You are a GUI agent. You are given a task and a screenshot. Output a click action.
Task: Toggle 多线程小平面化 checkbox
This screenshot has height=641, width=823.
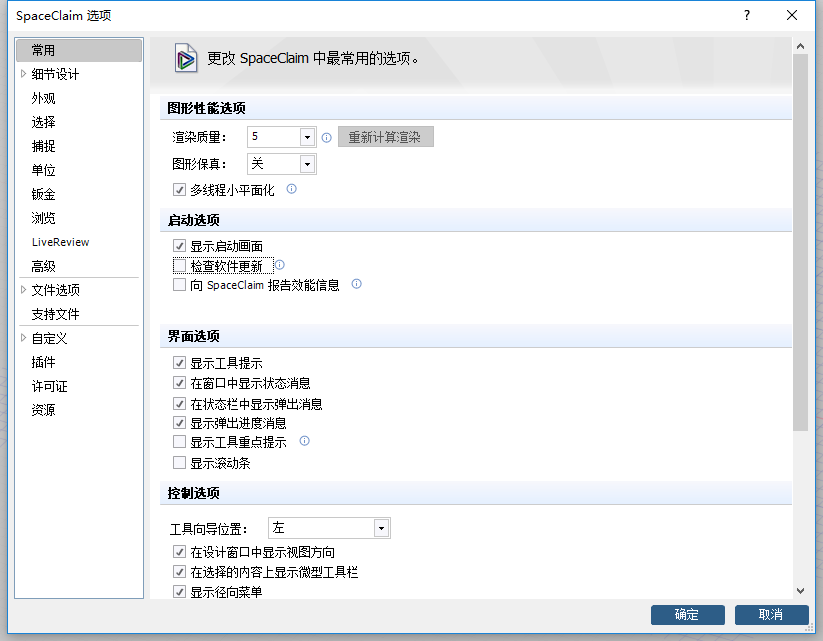[x=180, y=190]
